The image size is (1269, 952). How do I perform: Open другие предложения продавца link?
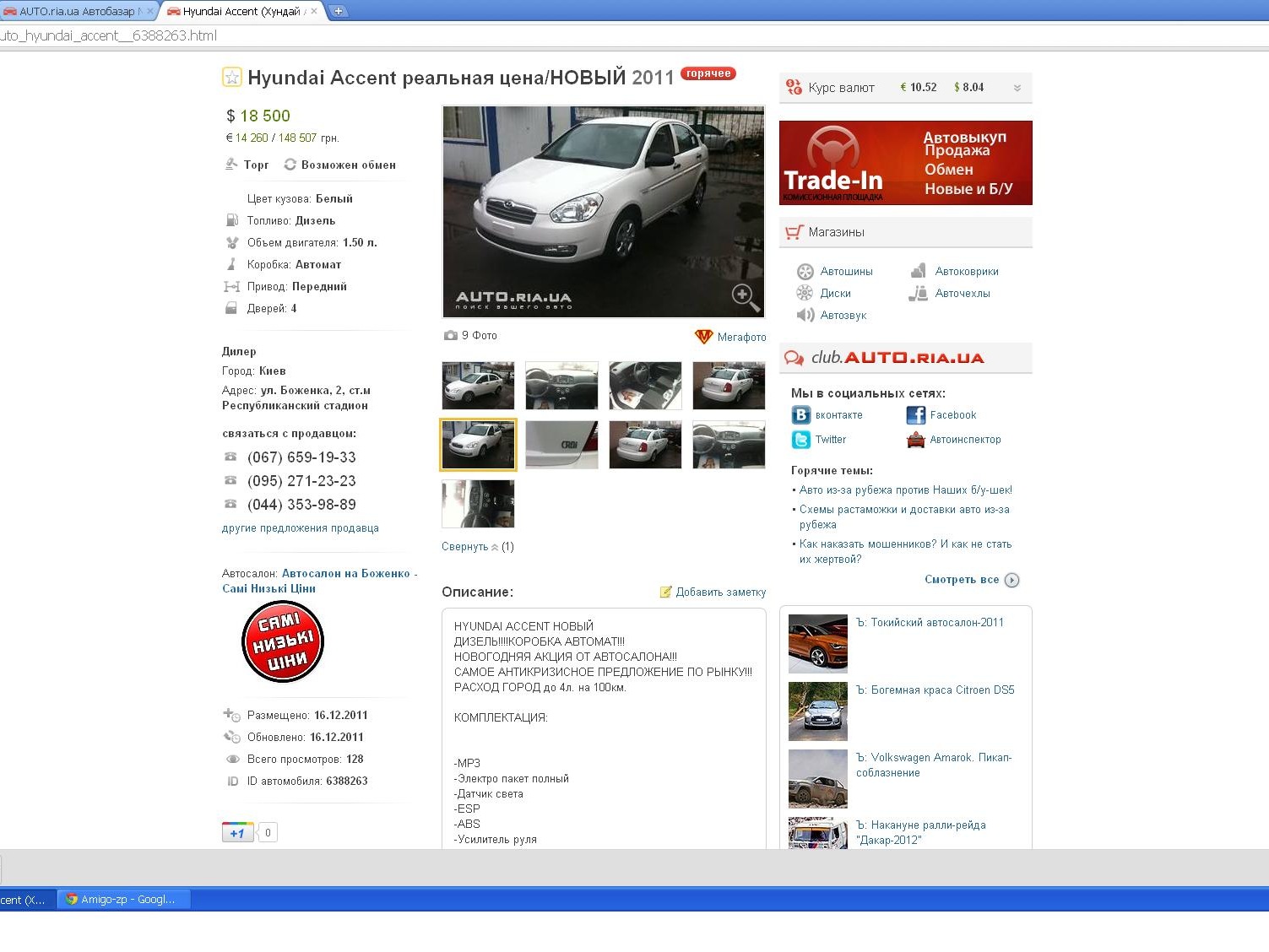tap(301, 528)
